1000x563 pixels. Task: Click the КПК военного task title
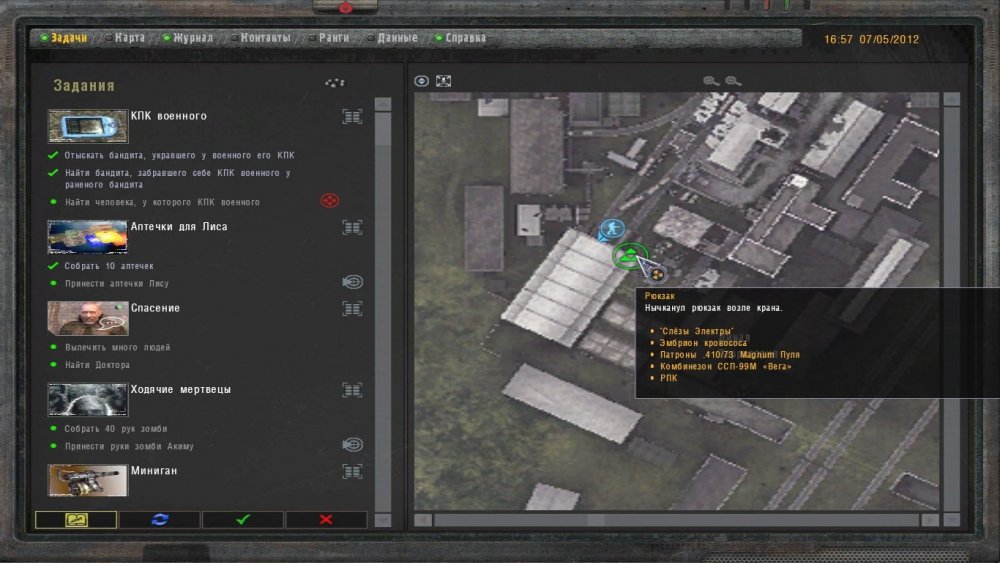168,116
